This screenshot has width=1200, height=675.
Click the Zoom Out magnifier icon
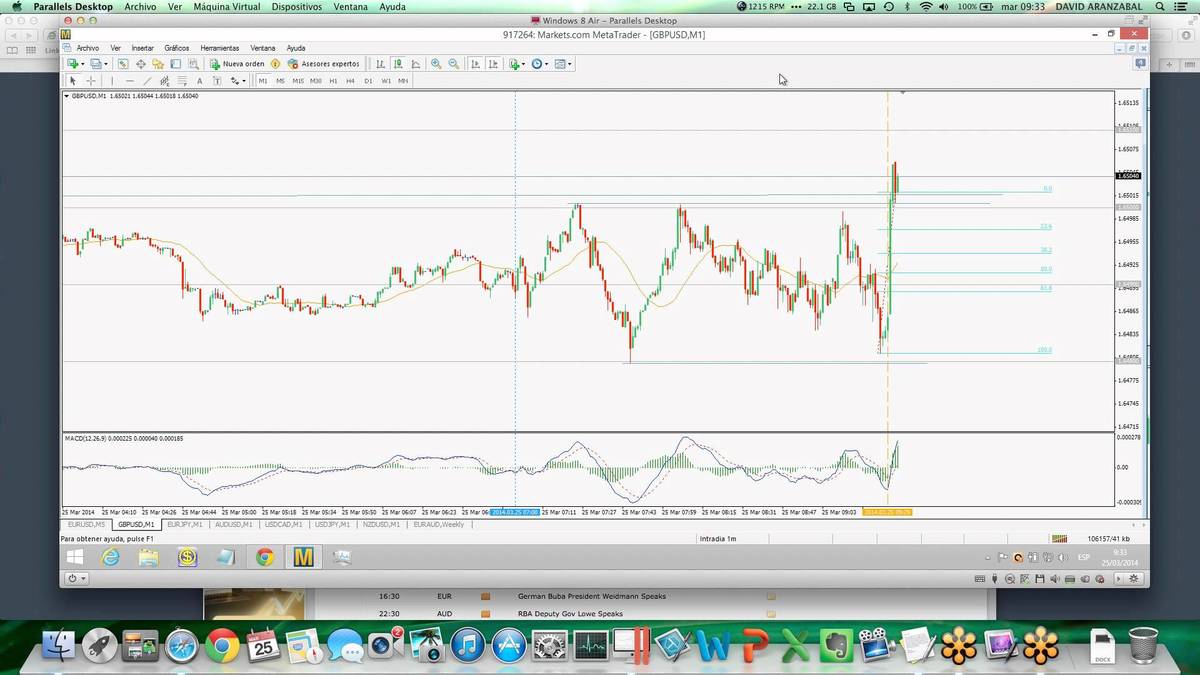pos(454,64)
